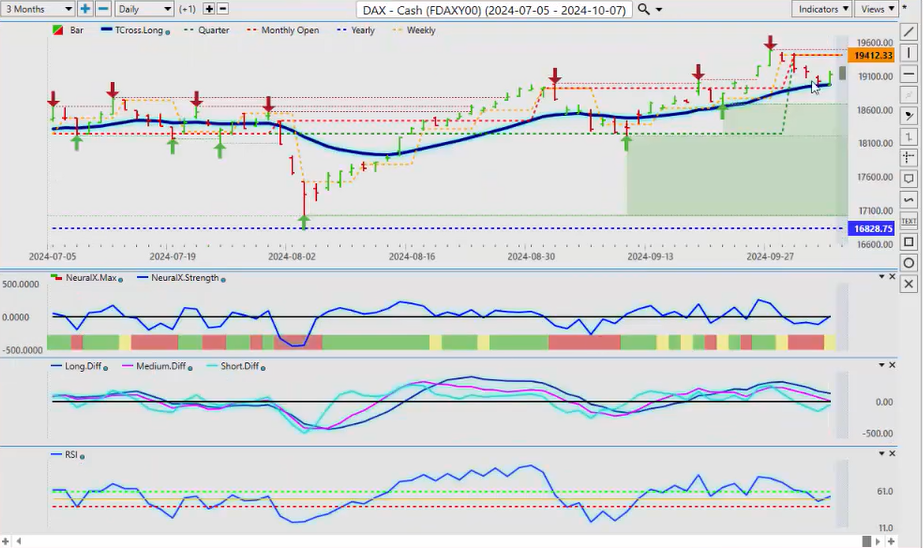
Task: Click the NeuralX.Max settings dot
Action: [121, 280]
